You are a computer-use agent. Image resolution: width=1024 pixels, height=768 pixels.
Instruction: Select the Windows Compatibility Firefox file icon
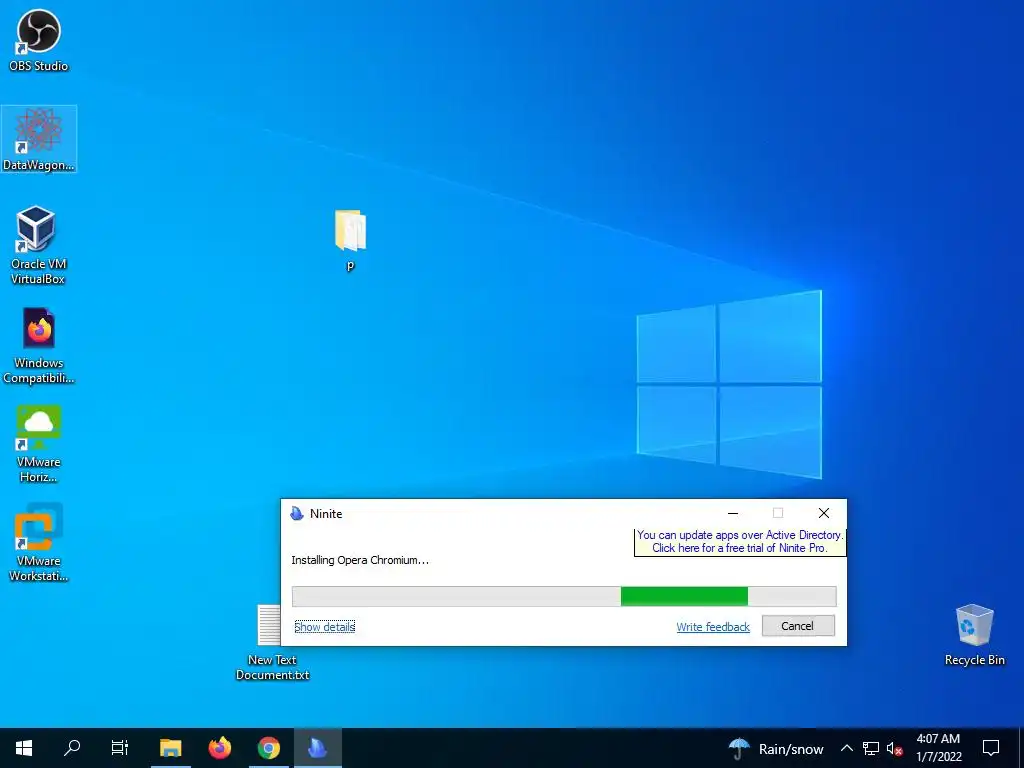pos(39,345)
